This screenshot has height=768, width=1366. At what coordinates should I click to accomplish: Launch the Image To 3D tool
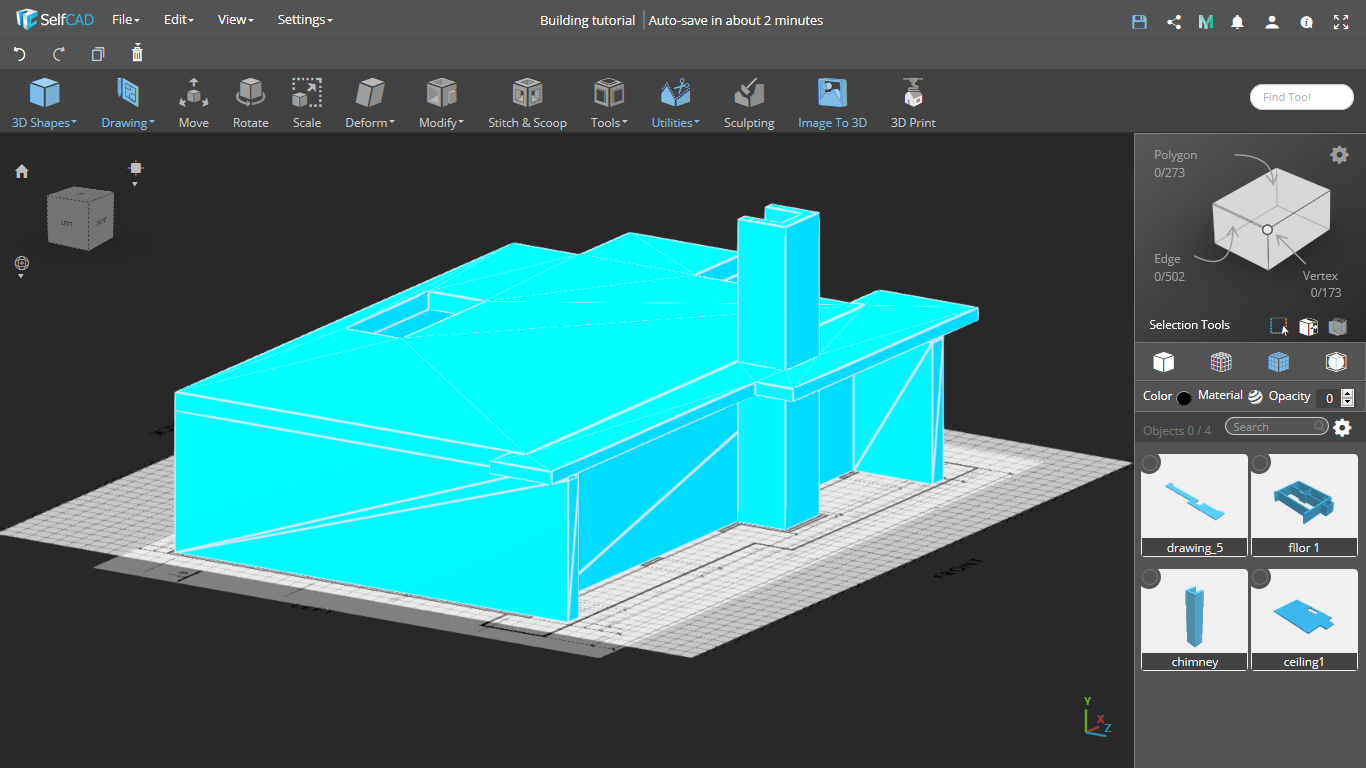[x=832, y=103]
